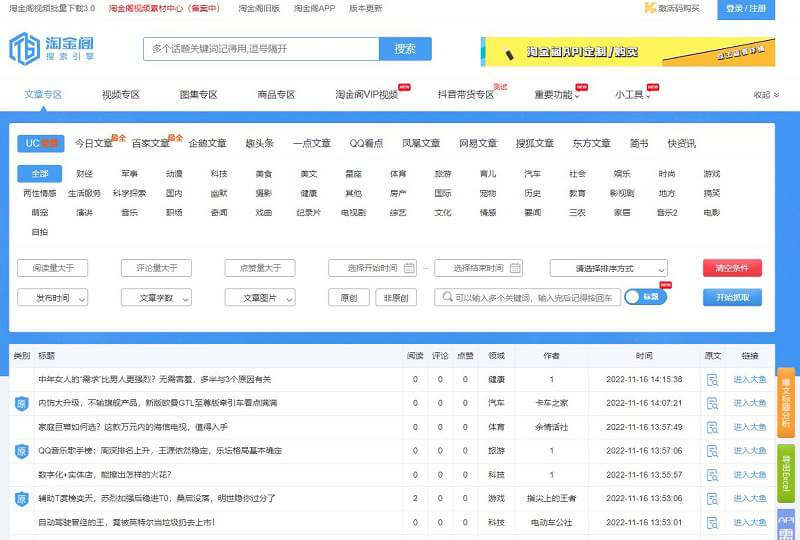Click the 原 badge beside the QQ音乐 article

(21, 451)
